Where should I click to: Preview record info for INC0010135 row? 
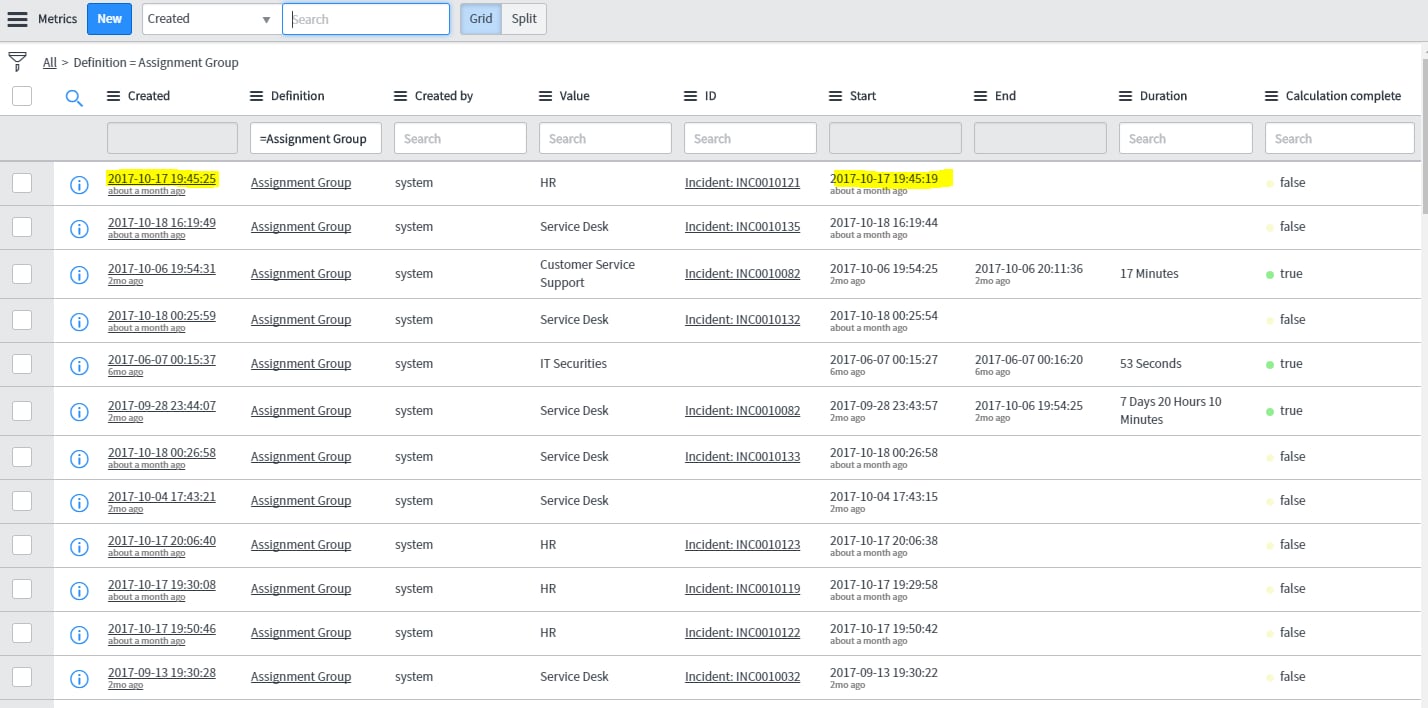[79, 228]
